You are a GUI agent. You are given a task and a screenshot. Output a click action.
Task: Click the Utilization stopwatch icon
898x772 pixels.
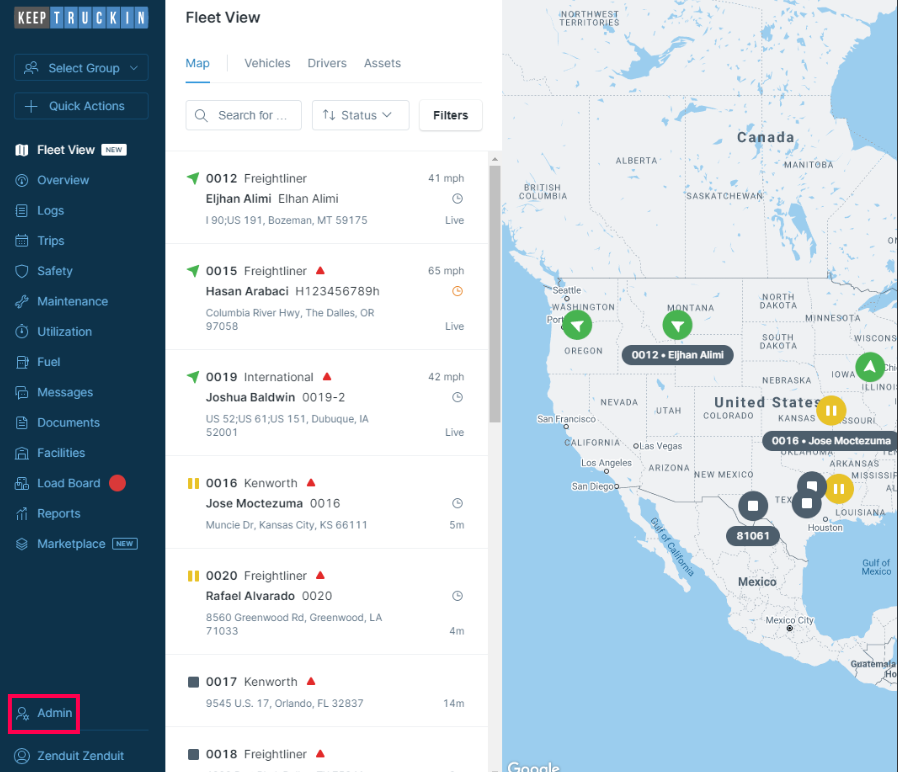click(22, 332)
